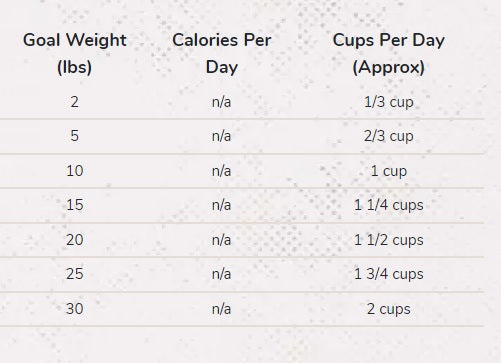This screenshot has width=501, height=363.
Task: Click the 1 3/4 cups value
Action: pyautogui.click(x=389, y=274)
